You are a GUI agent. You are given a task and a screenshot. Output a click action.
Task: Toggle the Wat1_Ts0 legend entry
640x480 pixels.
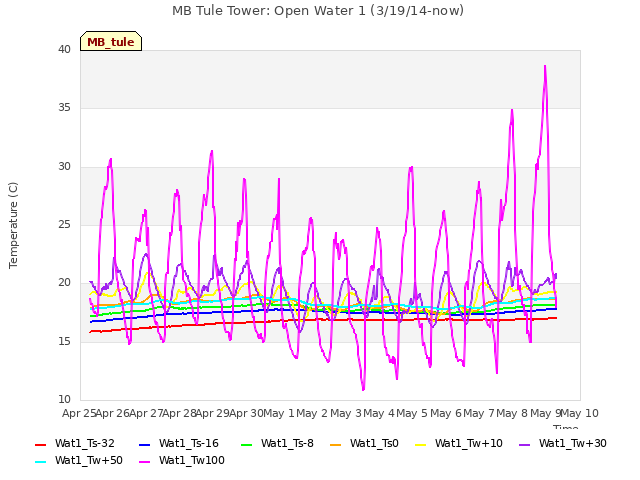(364, 443)
